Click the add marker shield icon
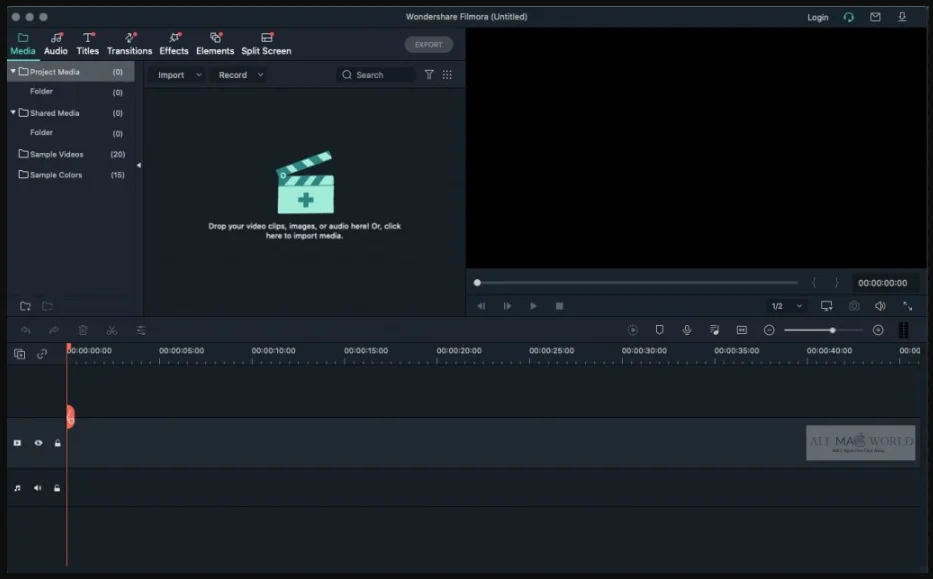 click(x=659, y=330)
